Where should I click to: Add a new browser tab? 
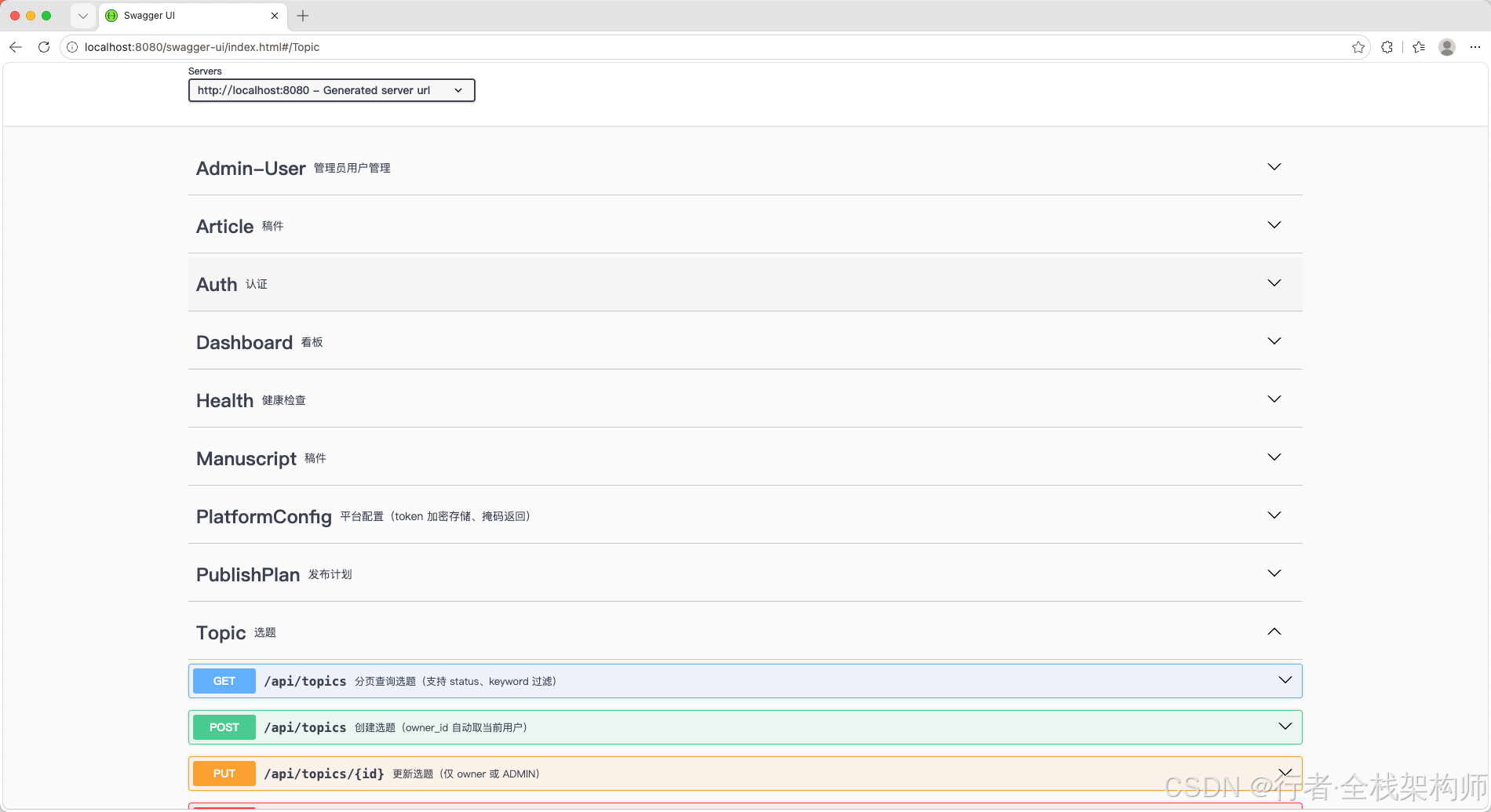[303, 16]
